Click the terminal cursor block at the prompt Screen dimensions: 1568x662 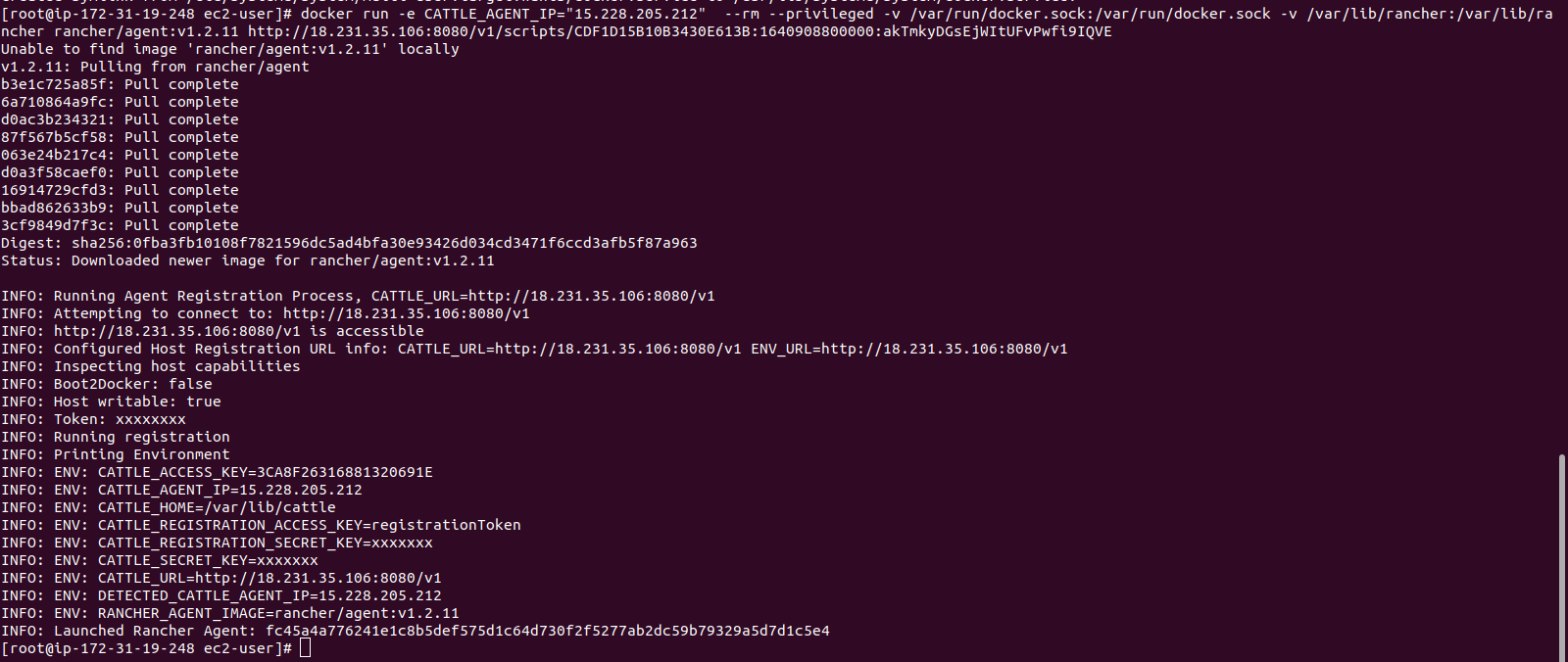pyautogui.click(x=305, y=648)
